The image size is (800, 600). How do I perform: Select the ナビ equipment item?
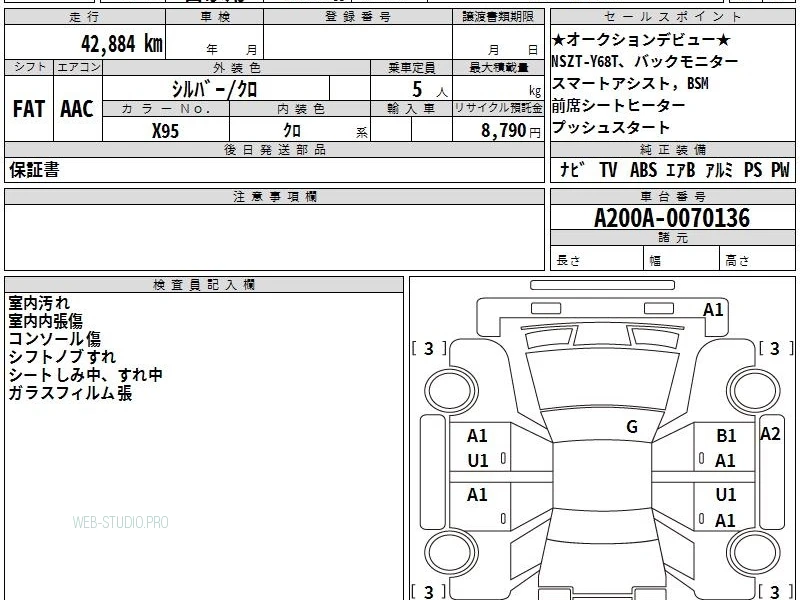pos(572,169)
